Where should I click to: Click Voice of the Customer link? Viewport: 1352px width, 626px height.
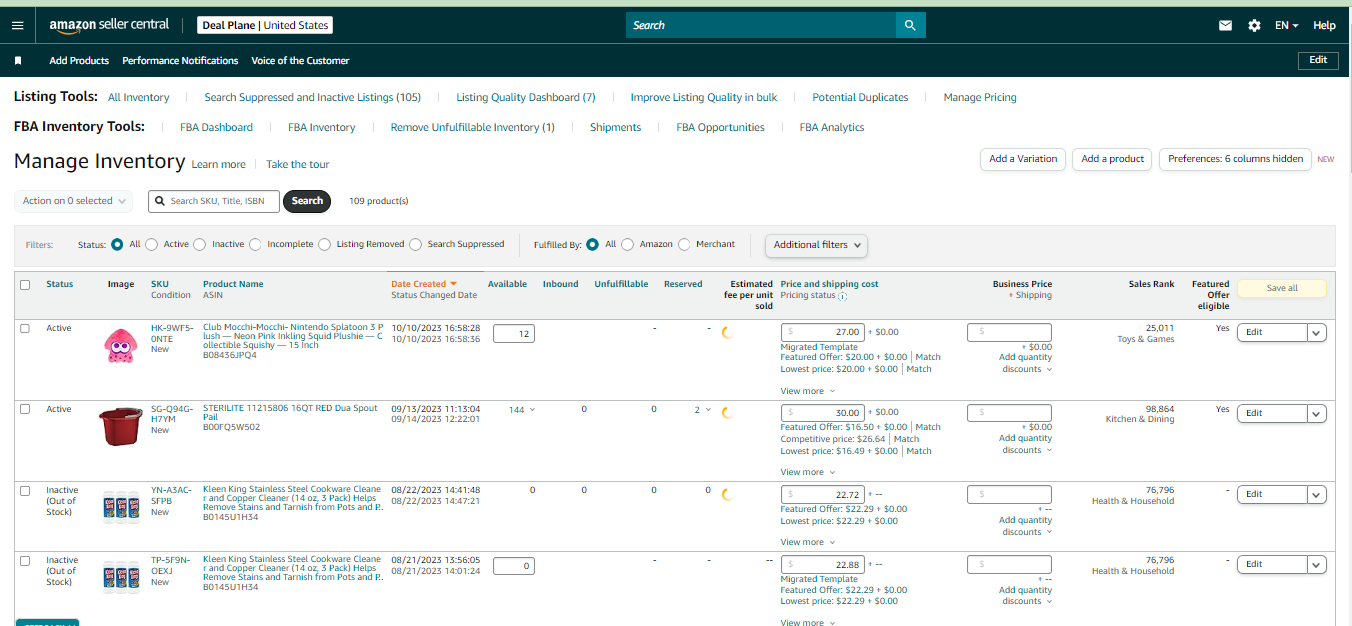point(300,61)
